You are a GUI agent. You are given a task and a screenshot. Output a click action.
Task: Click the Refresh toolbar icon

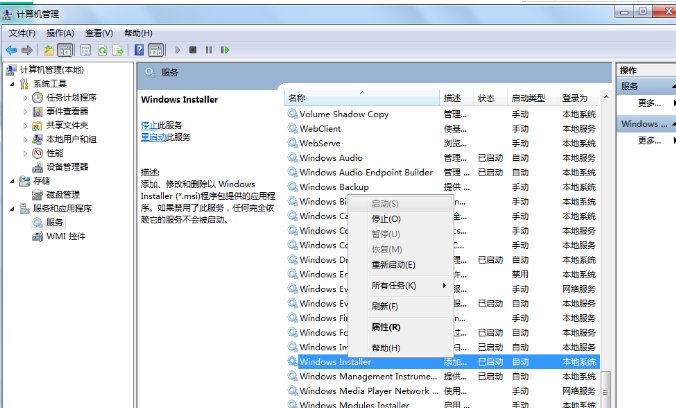click(102, 50)
